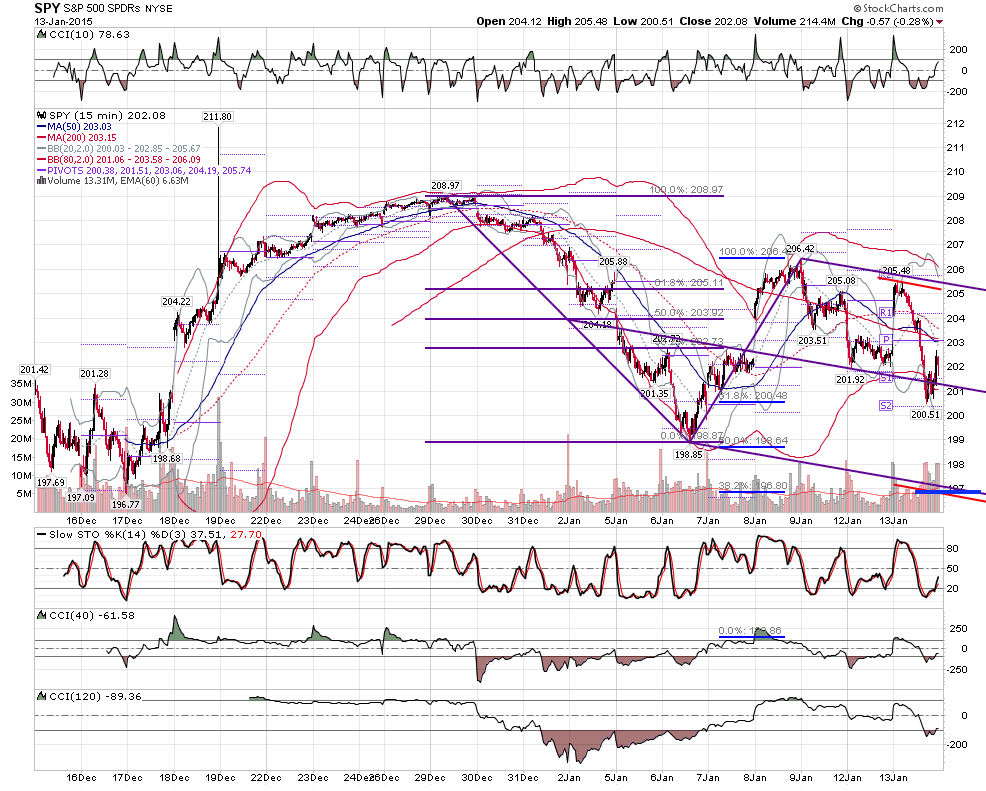
Task: Click the 201.92 price label on the chart
Action: (x=850, y=380)
